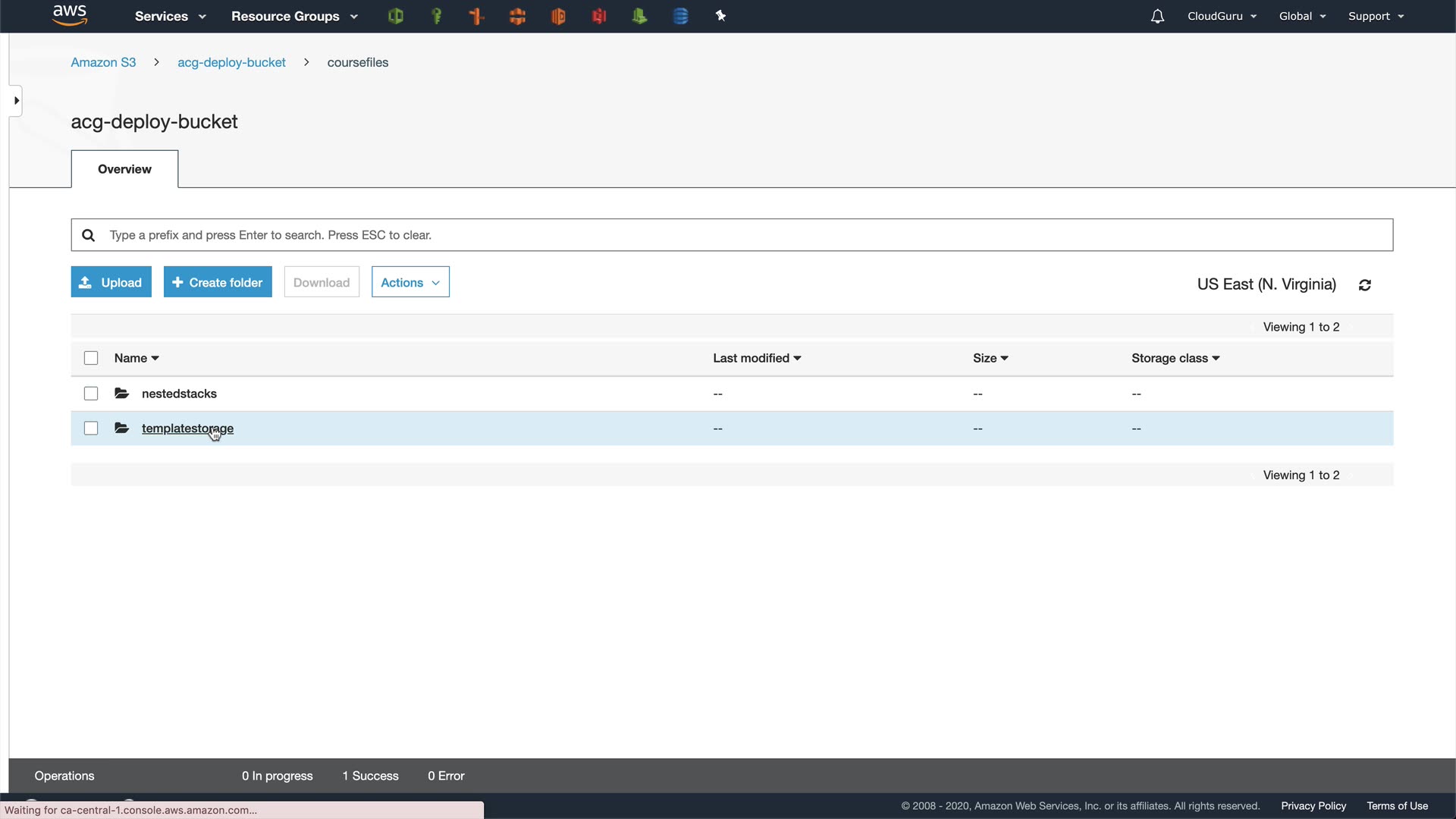Click the prefix search input field
Viewport: 1456px width, 819px height.
732,235
